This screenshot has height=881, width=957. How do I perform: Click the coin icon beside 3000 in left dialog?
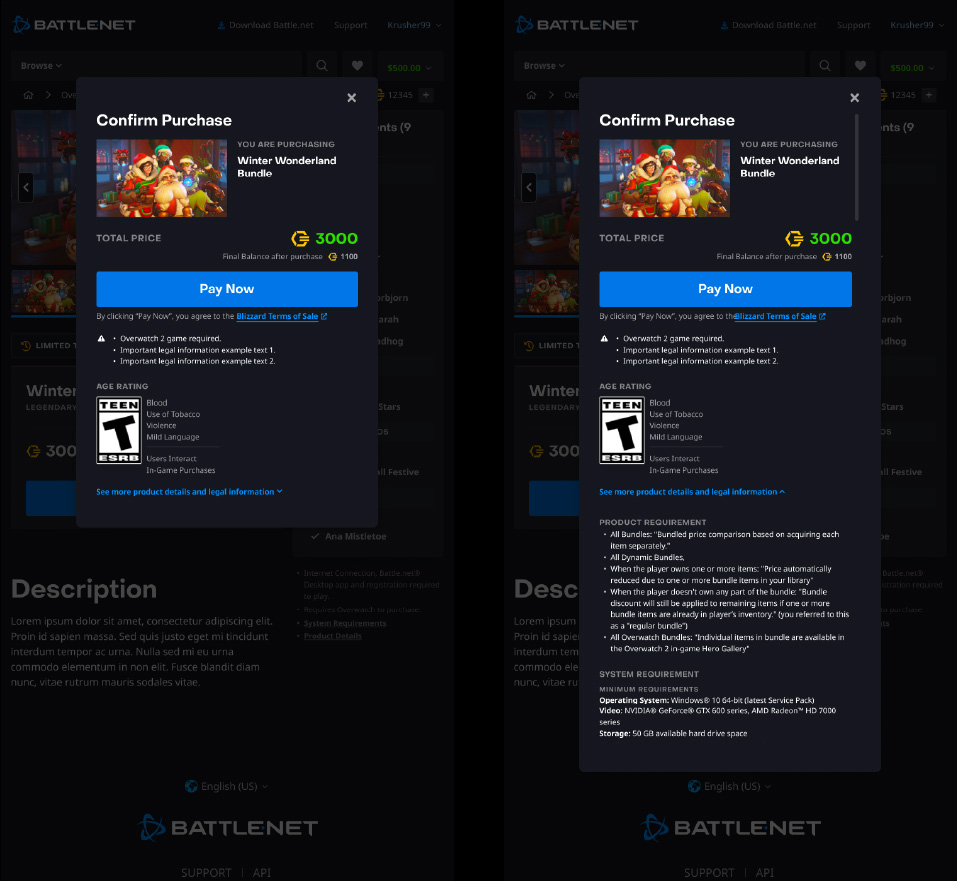coord(300,238)
